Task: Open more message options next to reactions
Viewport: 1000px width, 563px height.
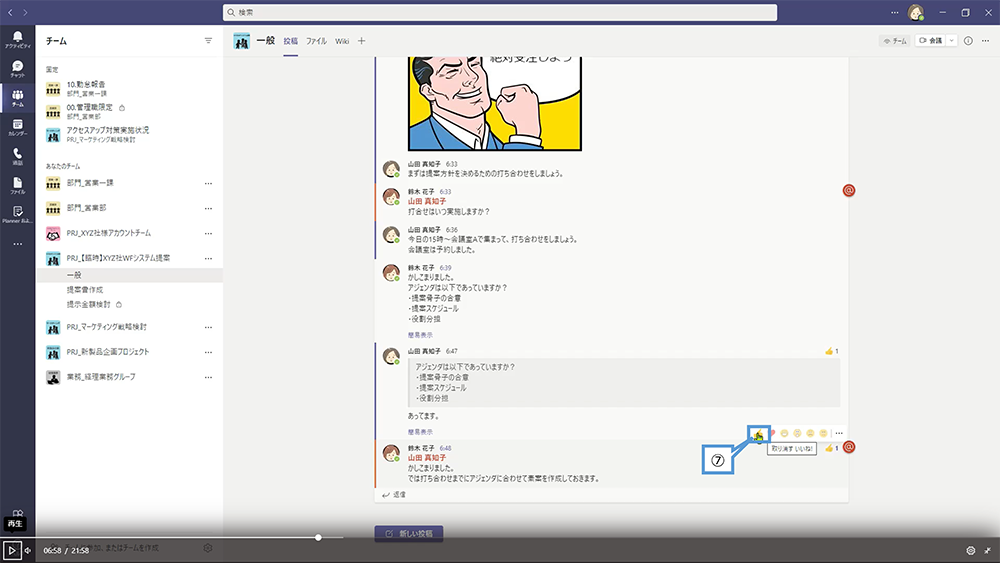Action: 839,433
